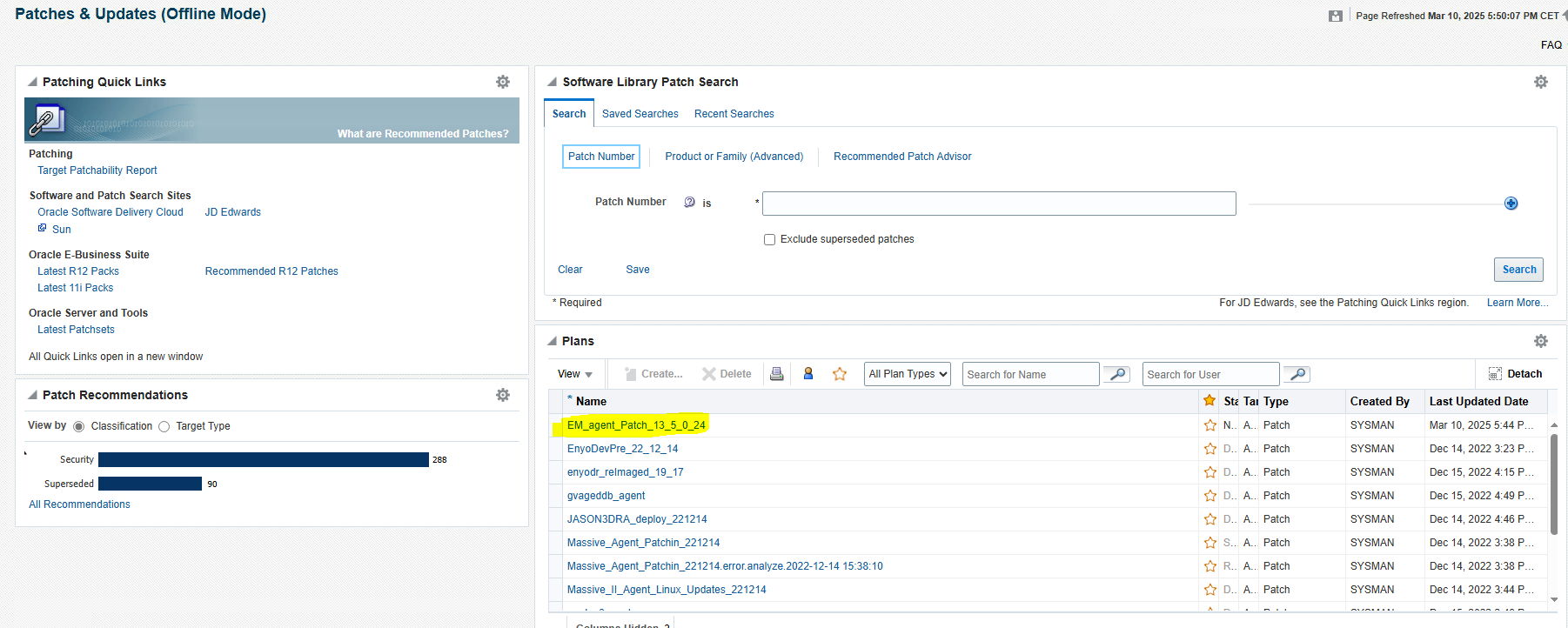Open the All Plan Types dropdown
The height and width of the screenshot is (628, 1568).
point(908,374)
